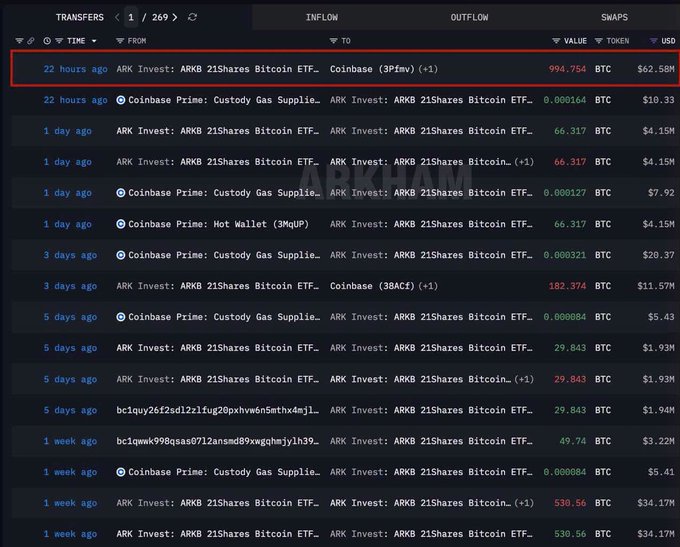Screen dimensions: 680x547
Task: Click 3 days ago in $20.37 row
Action: (x=70, y=255)
